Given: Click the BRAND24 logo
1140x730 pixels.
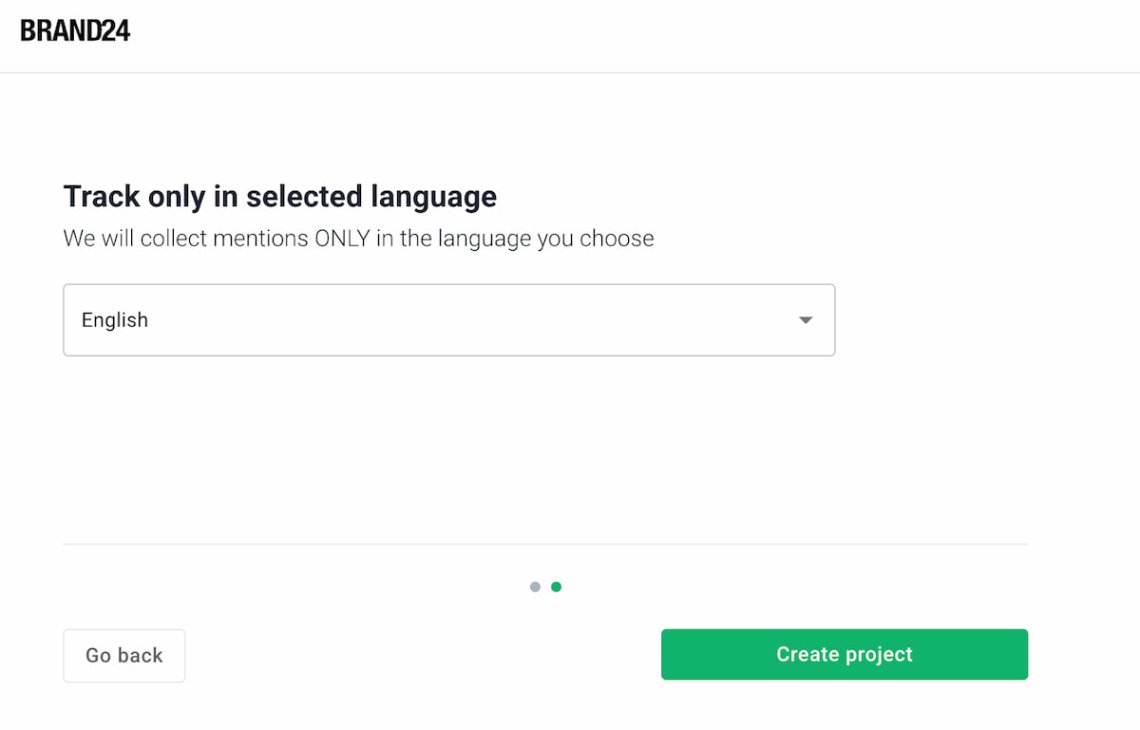Looking at the screenshot, I should (x=75, y=31).
